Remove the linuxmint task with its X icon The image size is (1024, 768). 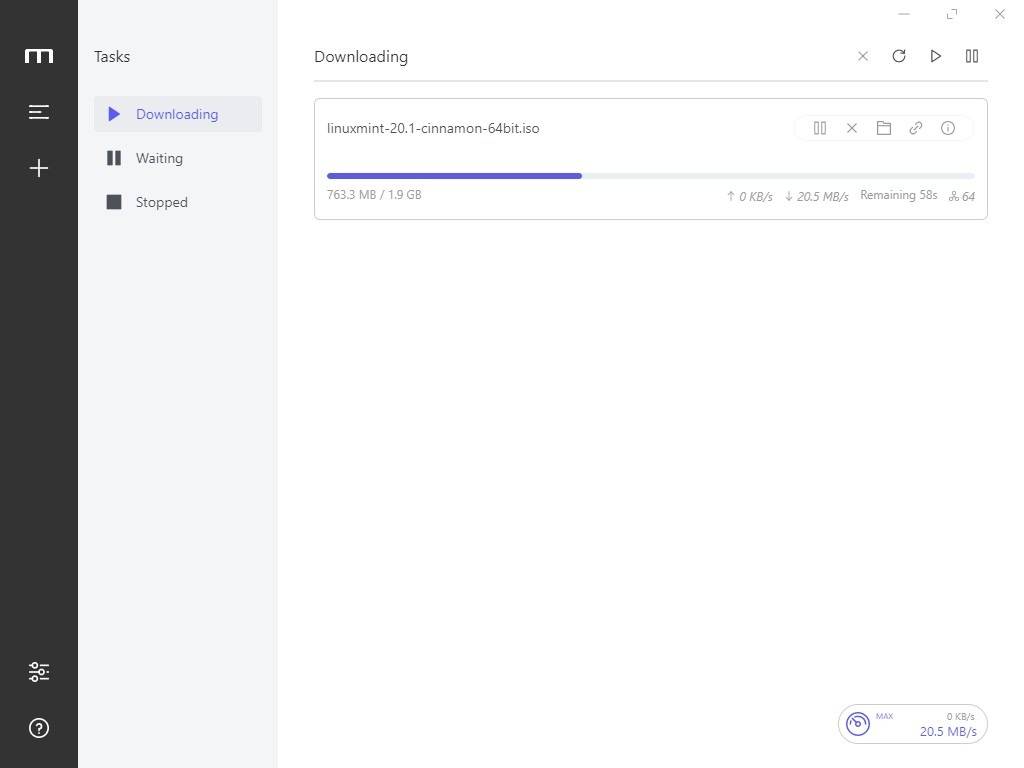tap(851, 128)
